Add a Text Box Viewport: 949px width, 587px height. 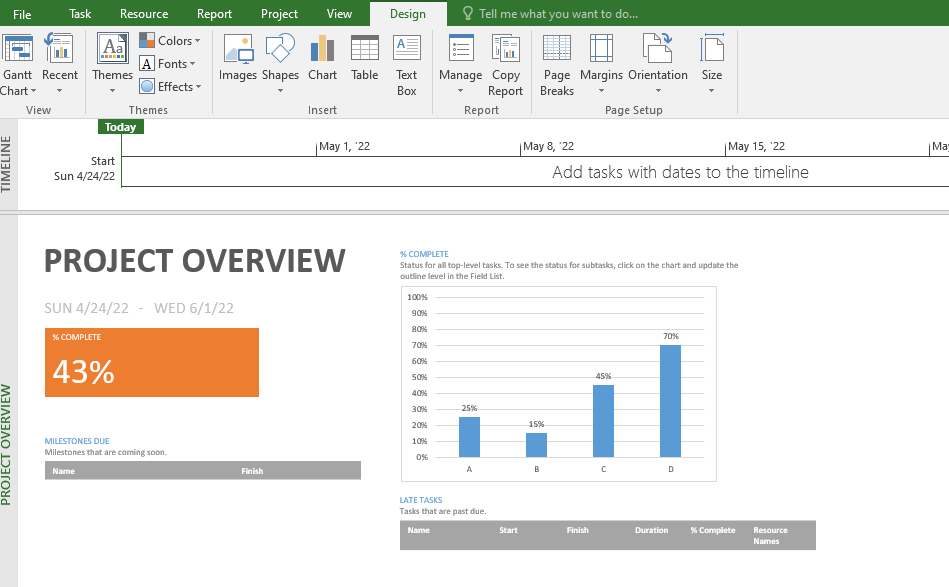click(x=406, y=60)
